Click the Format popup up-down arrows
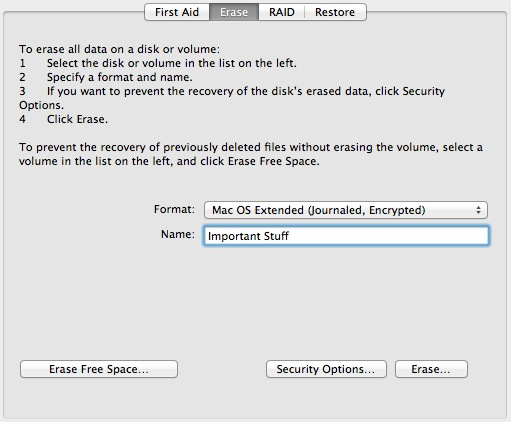Image resolution: width=511 pixels, height=422 pixels. 478,210
